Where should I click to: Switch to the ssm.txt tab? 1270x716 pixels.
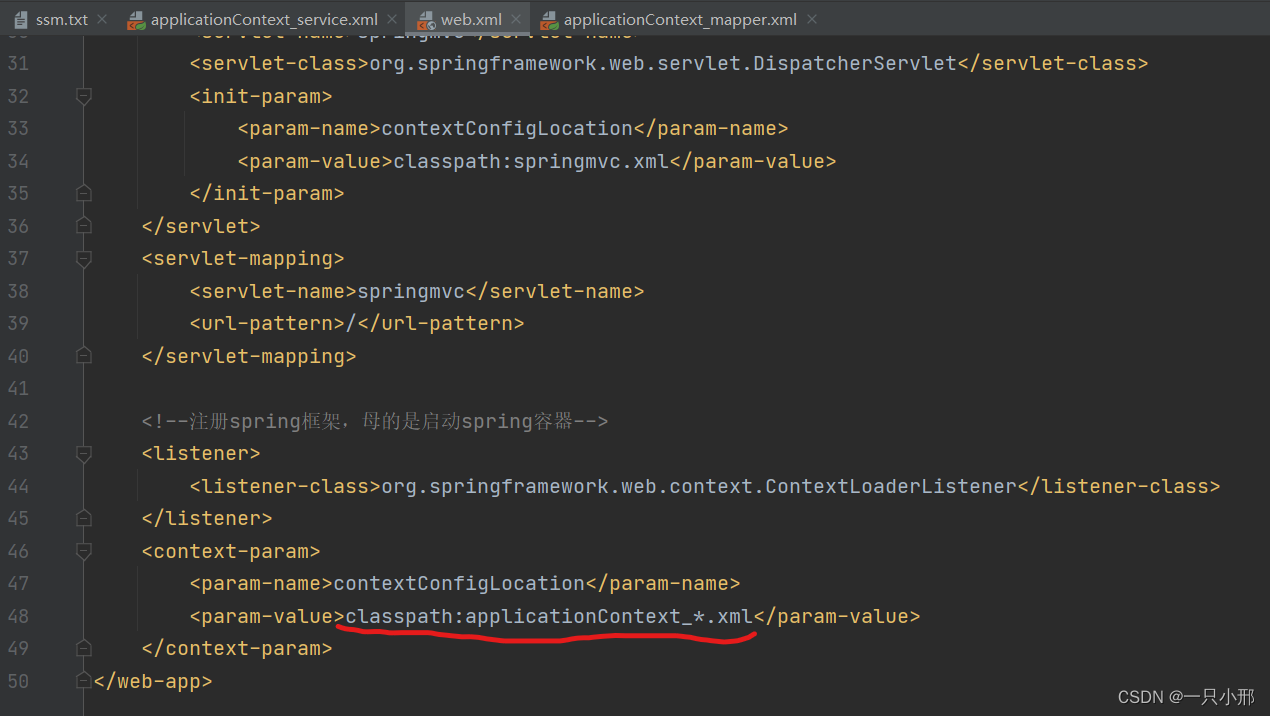(60, 18)
